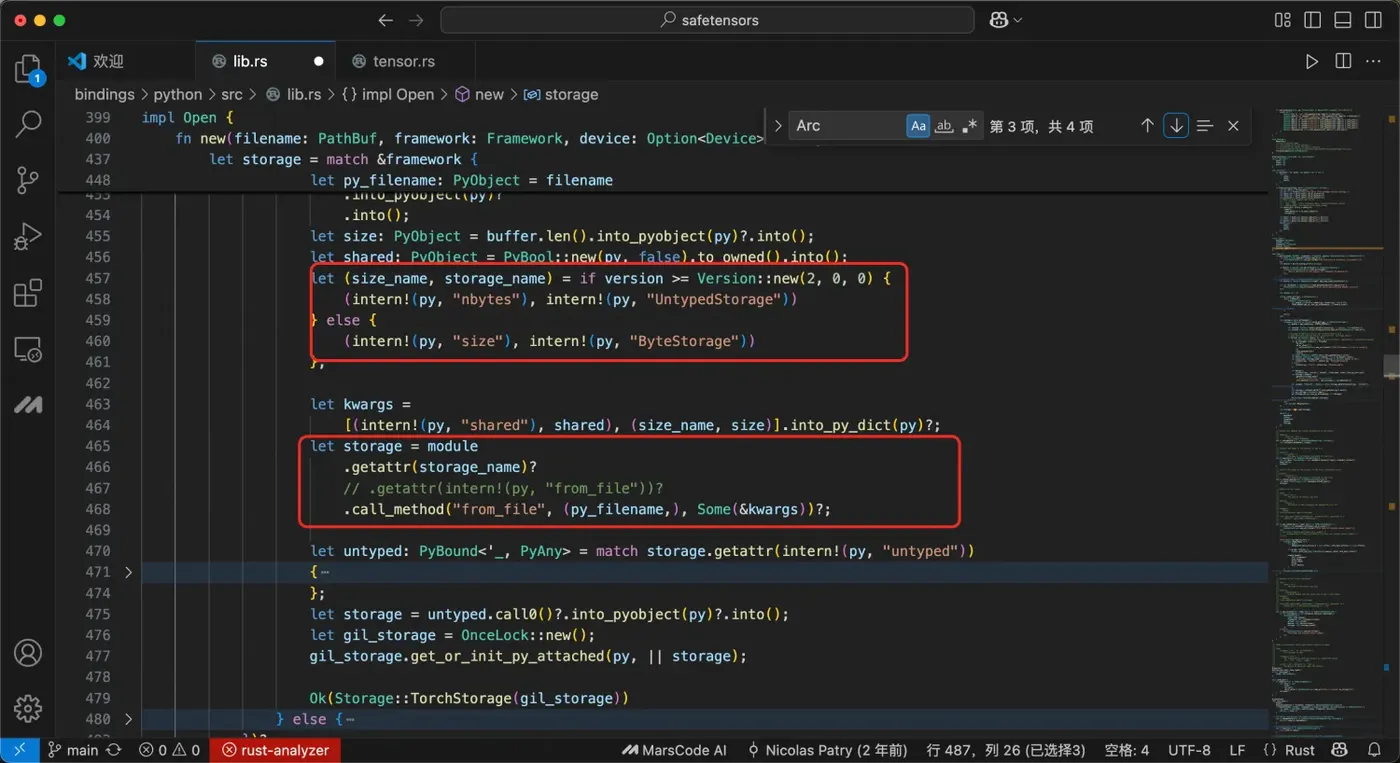The height and width of the screenshot is (763, 1400).
Task: Toggle Match Whole Word in find widget
Action: click(944, 126)
